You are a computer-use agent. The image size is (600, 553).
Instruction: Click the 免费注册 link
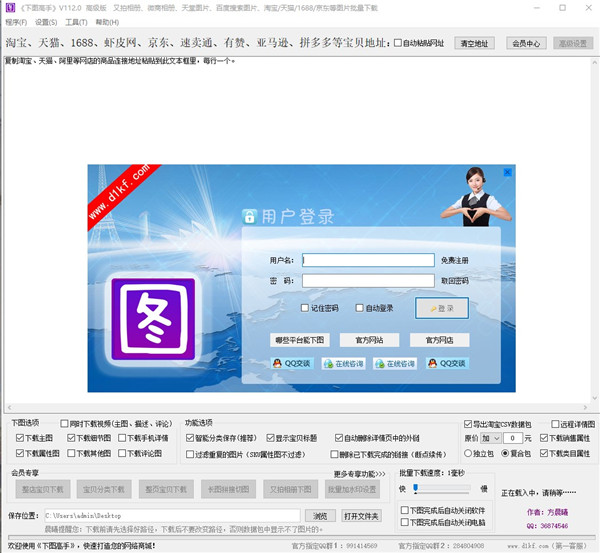click(x=455, y=260)
